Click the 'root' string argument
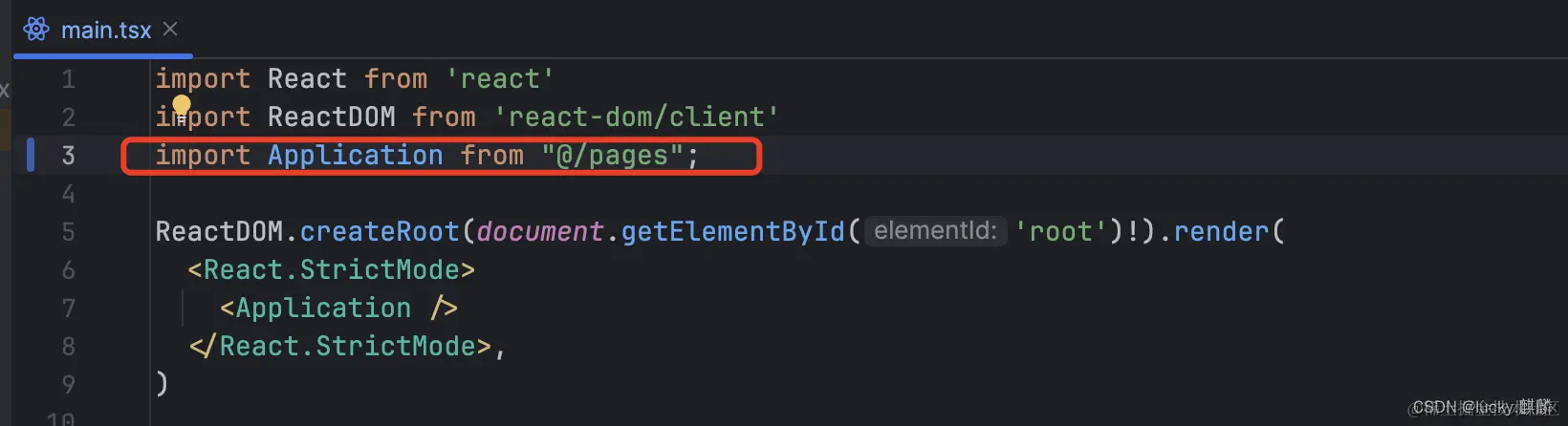The image size is (1568, 426). click(1060, 231)
